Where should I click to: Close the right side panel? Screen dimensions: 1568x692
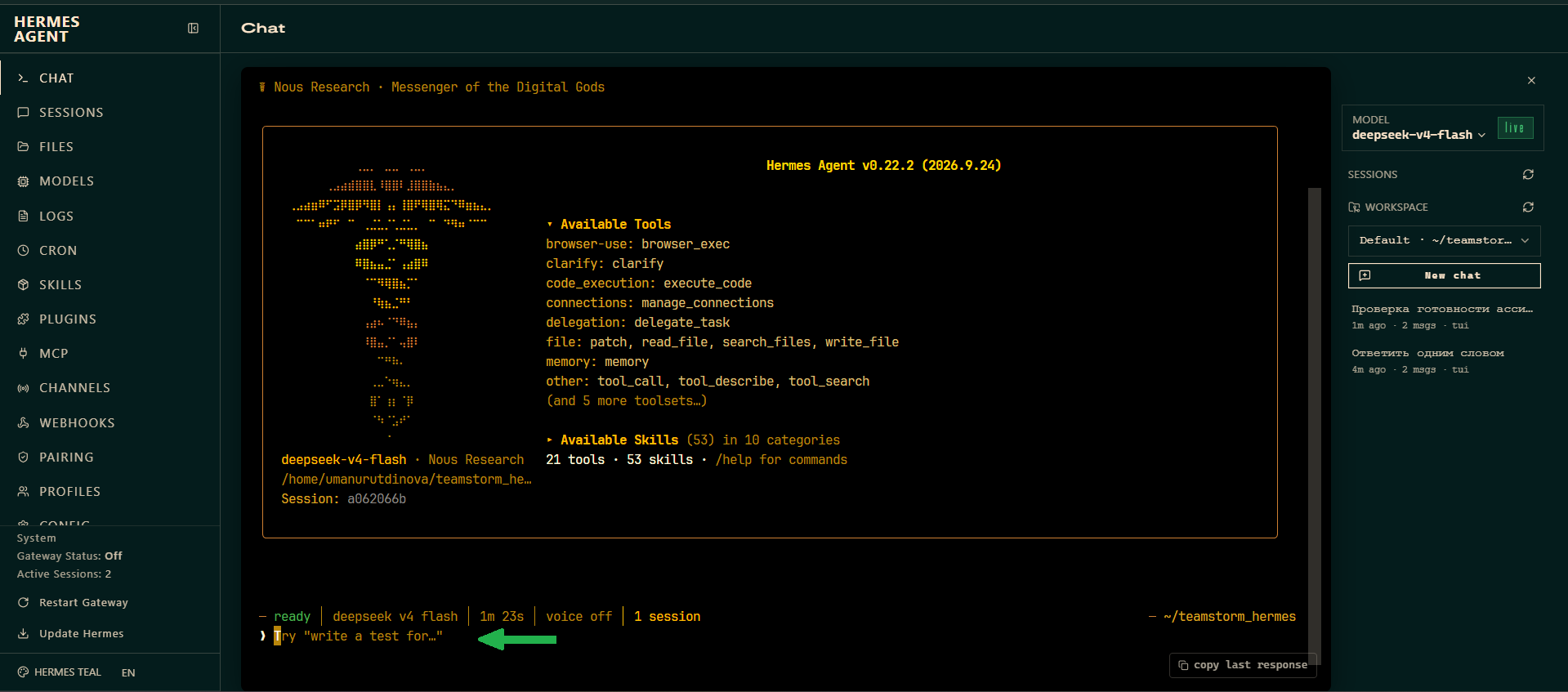pyautogui.click(x=1531, y=80)
